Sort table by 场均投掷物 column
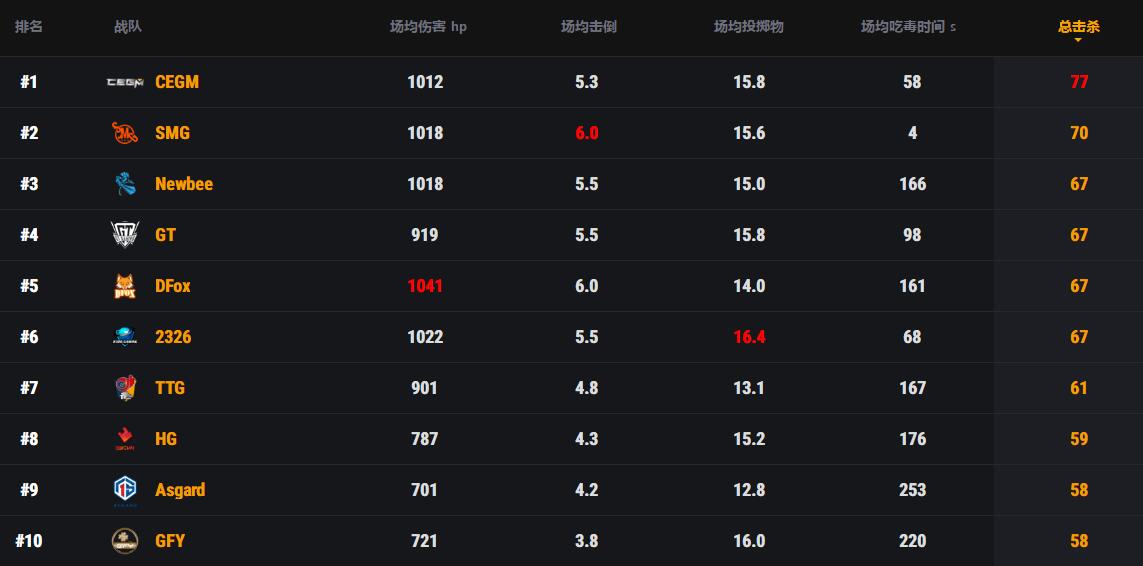Image resolution: width=1143 pixels, height=566 pixels. pos(748,27)
